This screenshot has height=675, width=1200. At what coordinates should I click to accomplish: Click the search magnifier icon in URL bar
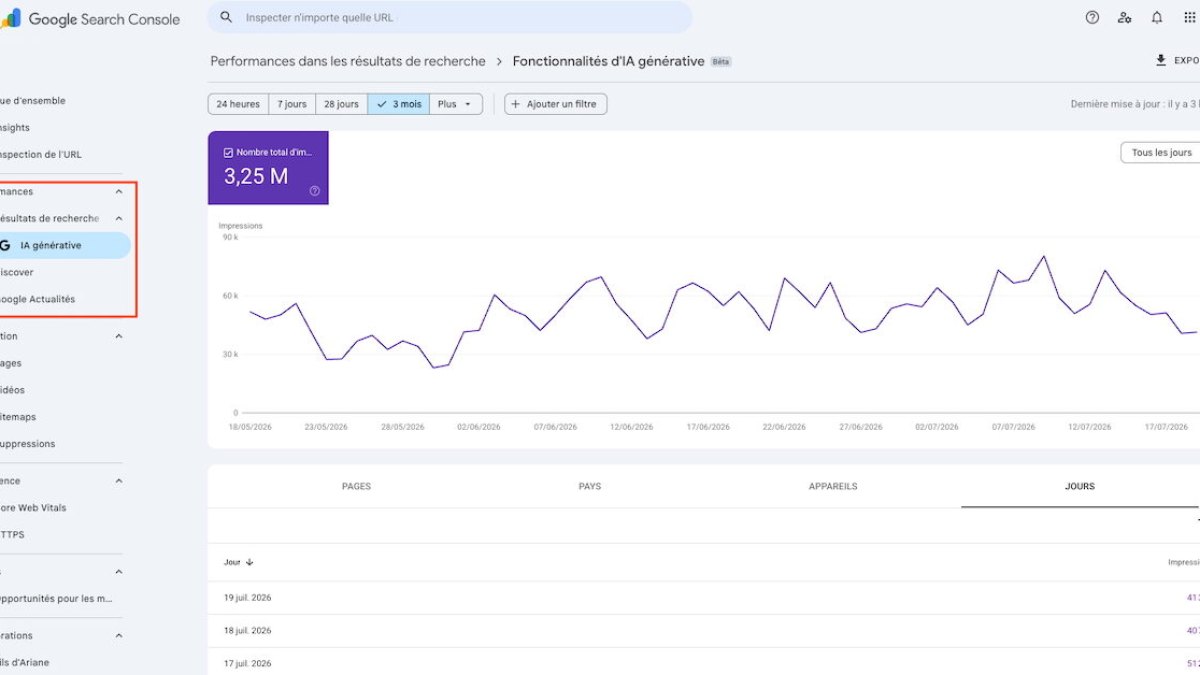[227, 17]
